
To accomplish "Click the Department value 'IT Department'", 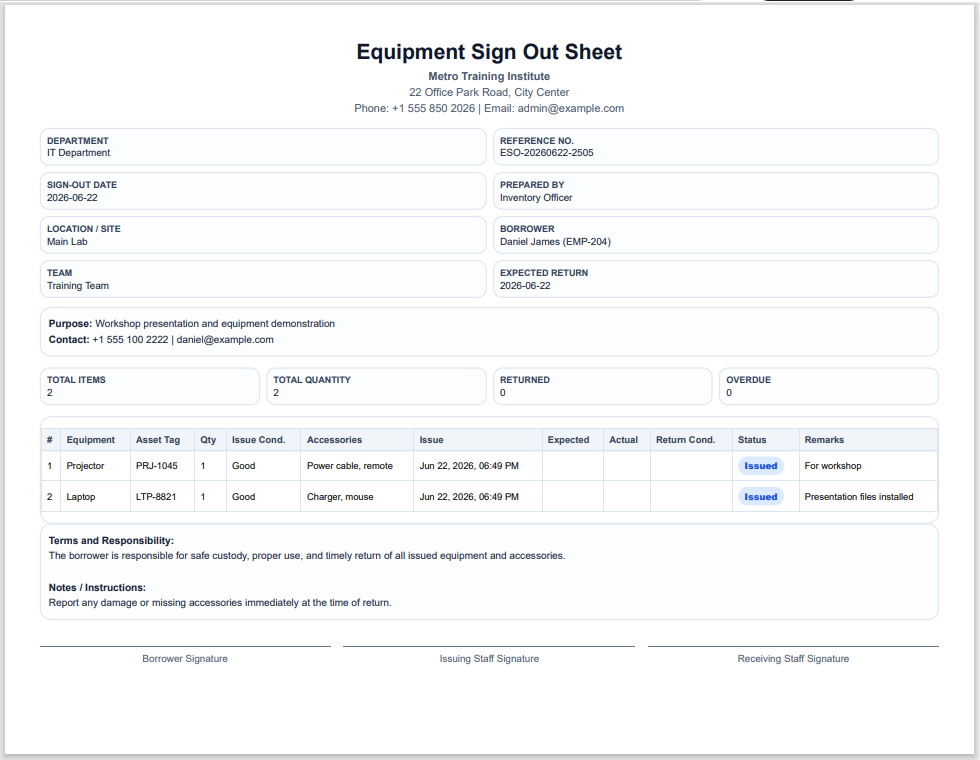I will click(78, 153).
